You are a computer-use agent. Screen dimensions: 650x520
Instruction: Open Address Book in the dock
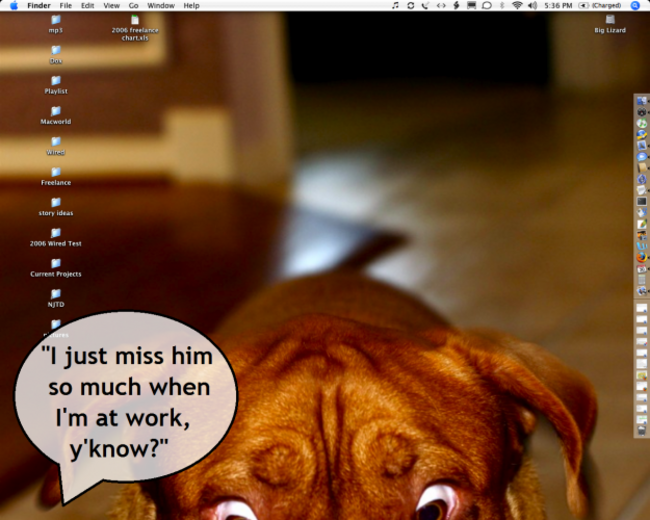point(642,168)
